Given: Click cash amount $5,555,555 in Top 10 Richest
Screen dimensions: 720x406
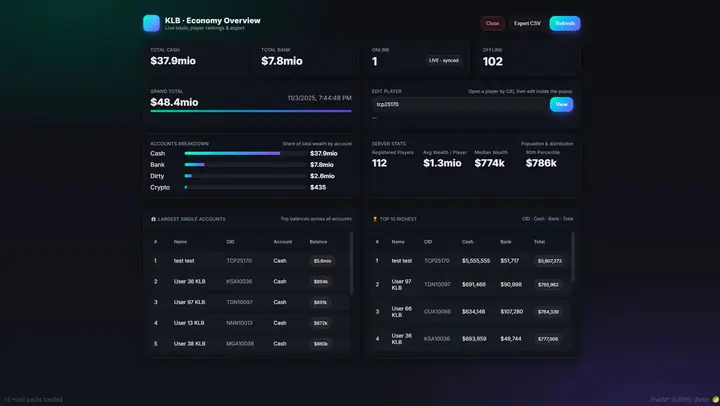Looking at the screenshot, I should click(x=476, y=261).
